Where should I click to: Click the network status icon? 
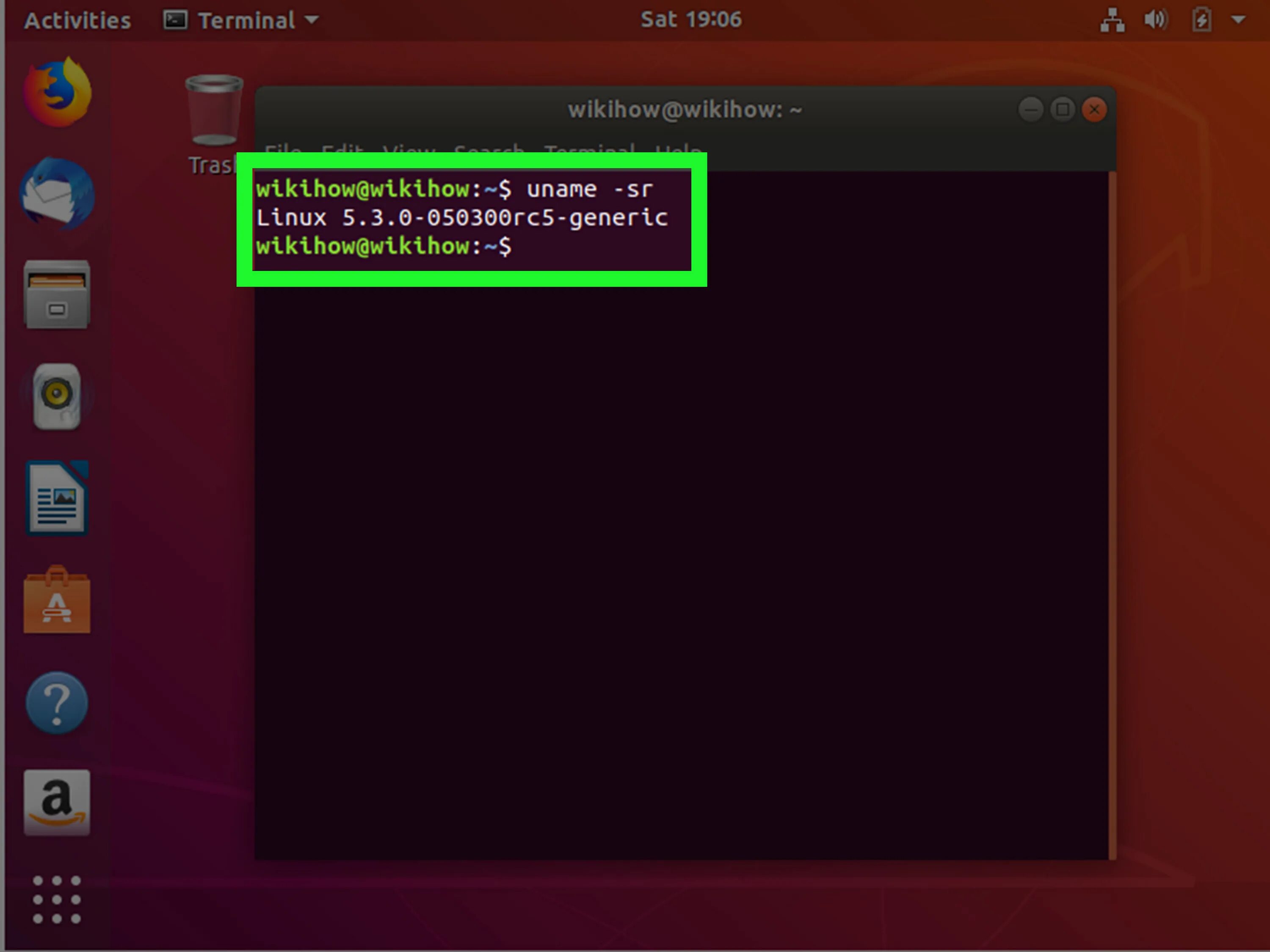pyautogui.click(x=1112, y=20)
